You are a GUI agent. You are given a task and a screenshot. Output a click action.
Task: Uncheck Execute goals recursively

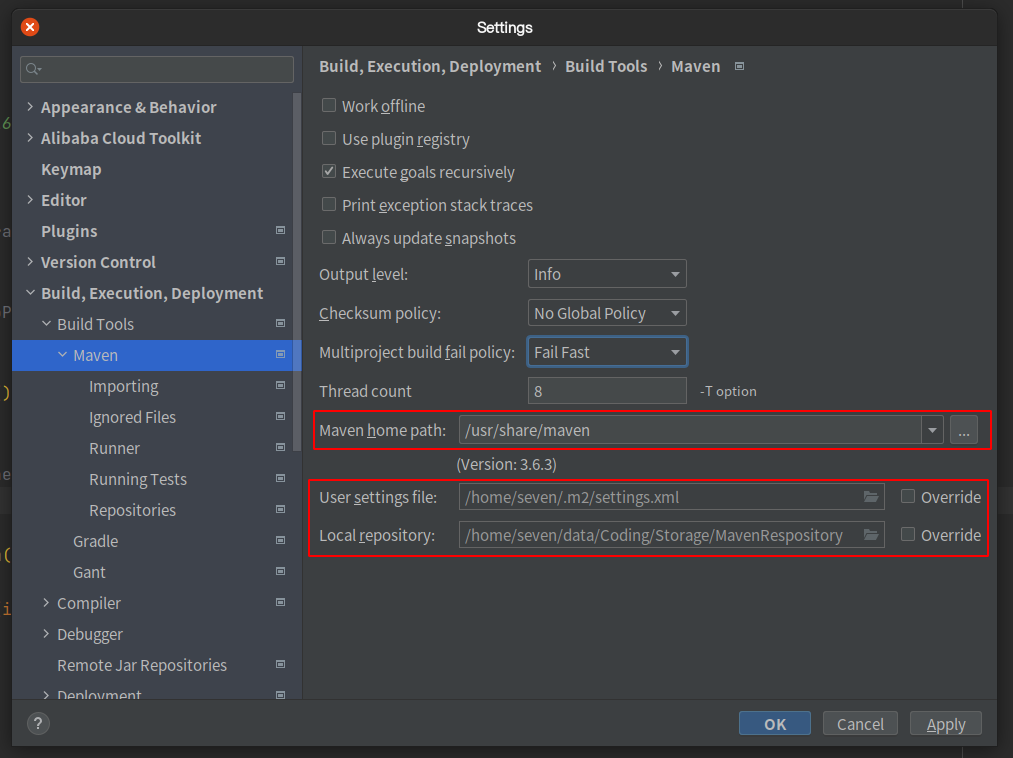pyautogui.click(x=329, y=171)
